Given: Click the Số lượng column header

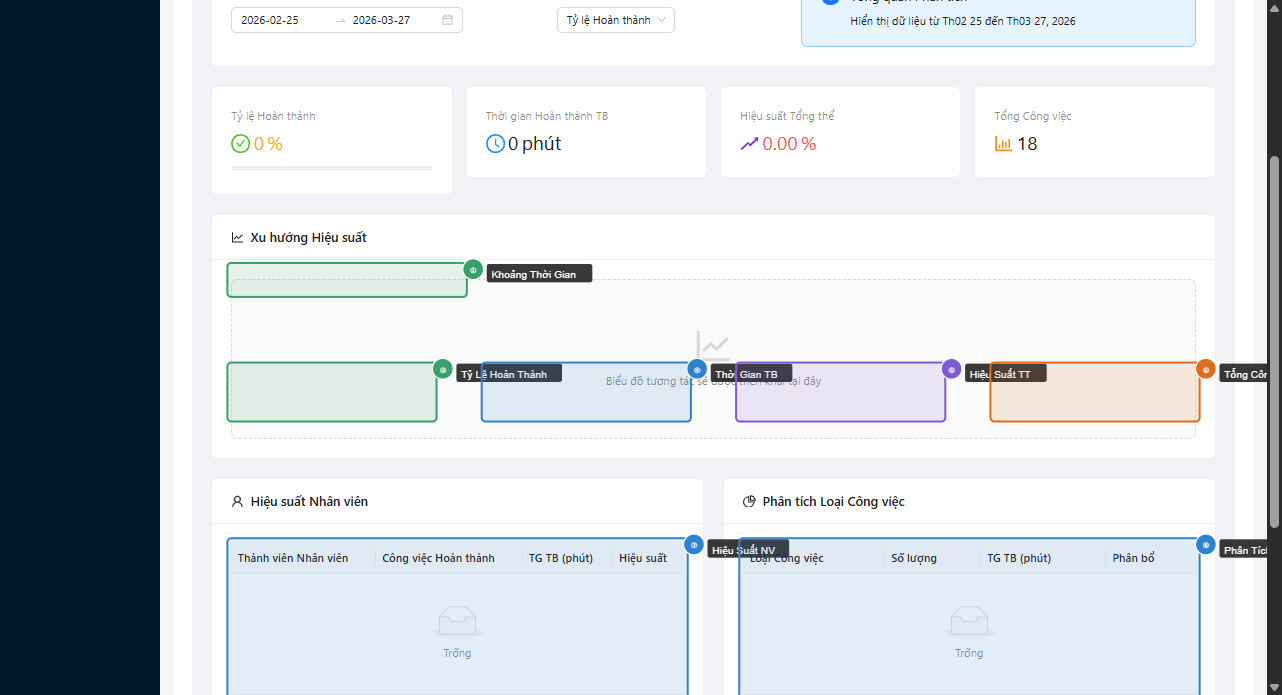Looking at the screenshot, I should (914, 558).
